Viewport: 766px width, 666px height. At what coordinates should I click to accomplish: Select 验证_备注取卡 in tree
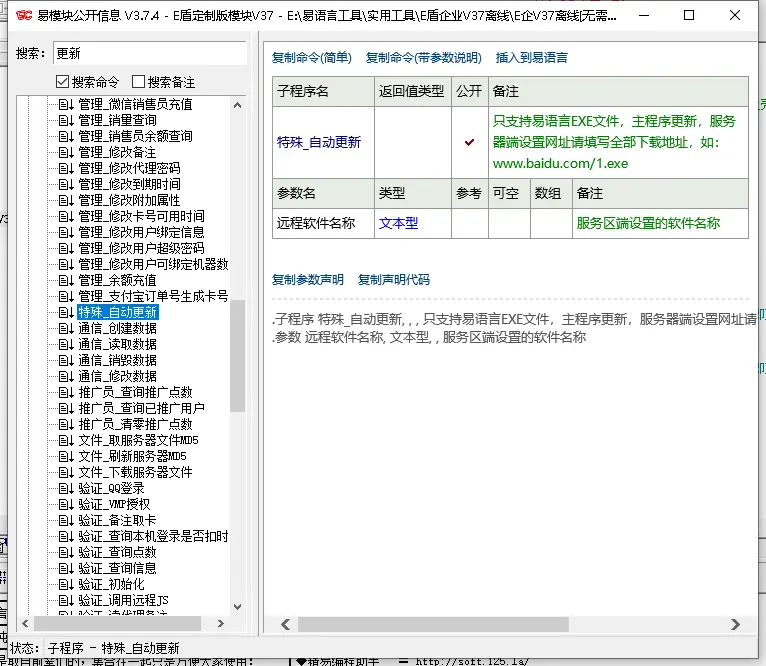[117, 520]
